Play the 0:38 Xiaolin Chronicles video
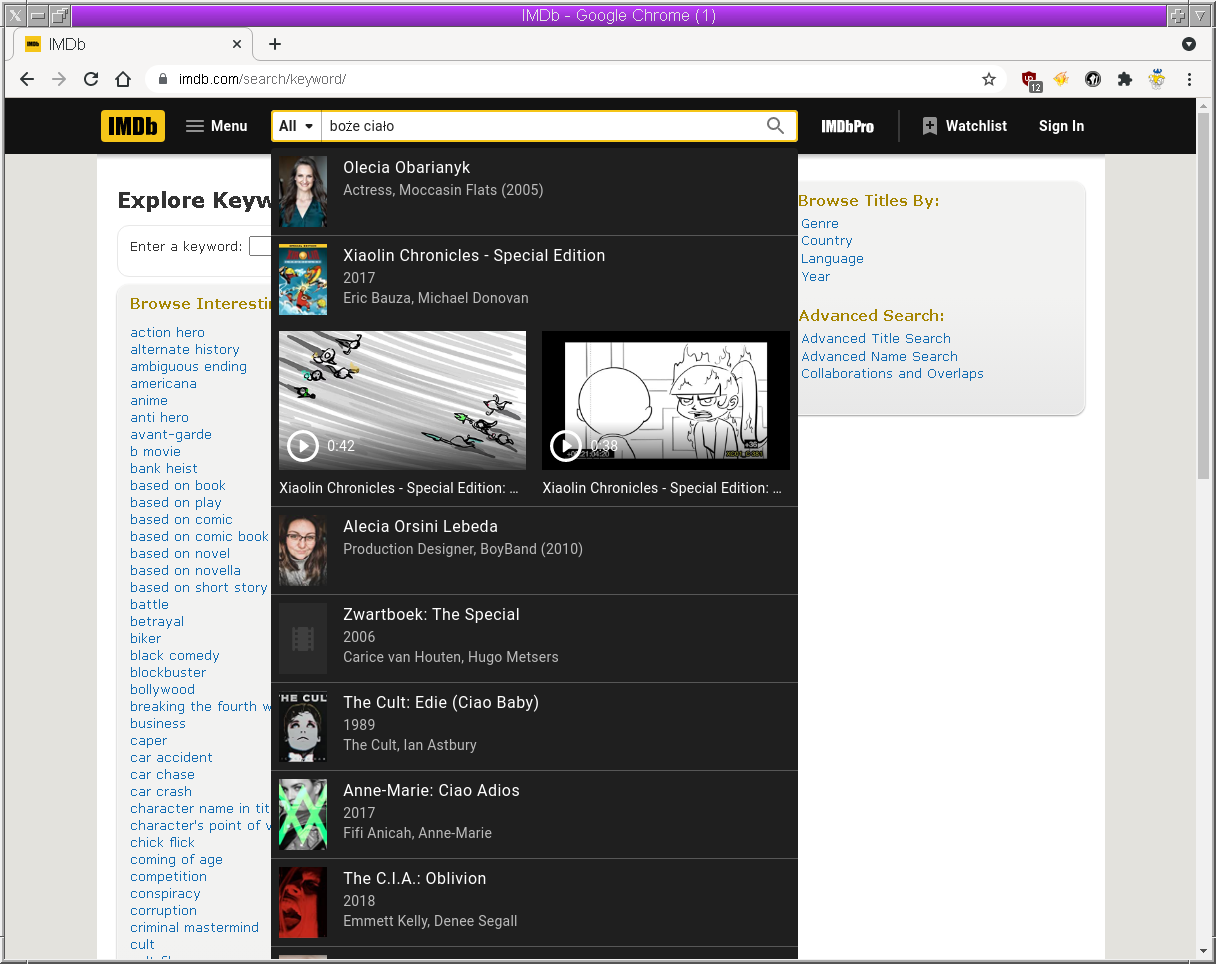1216x964 pixels. tap(666, 400)
